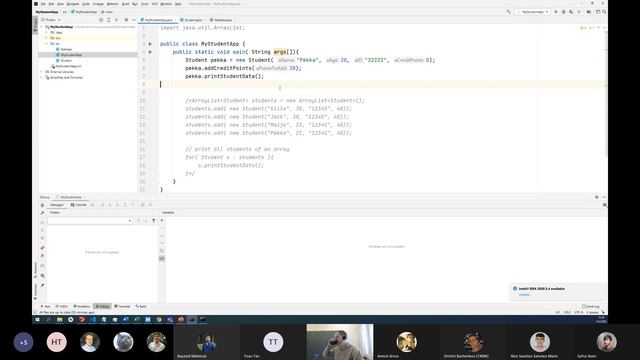Open the Run menu
640x360 pixels.
point(135,4)
